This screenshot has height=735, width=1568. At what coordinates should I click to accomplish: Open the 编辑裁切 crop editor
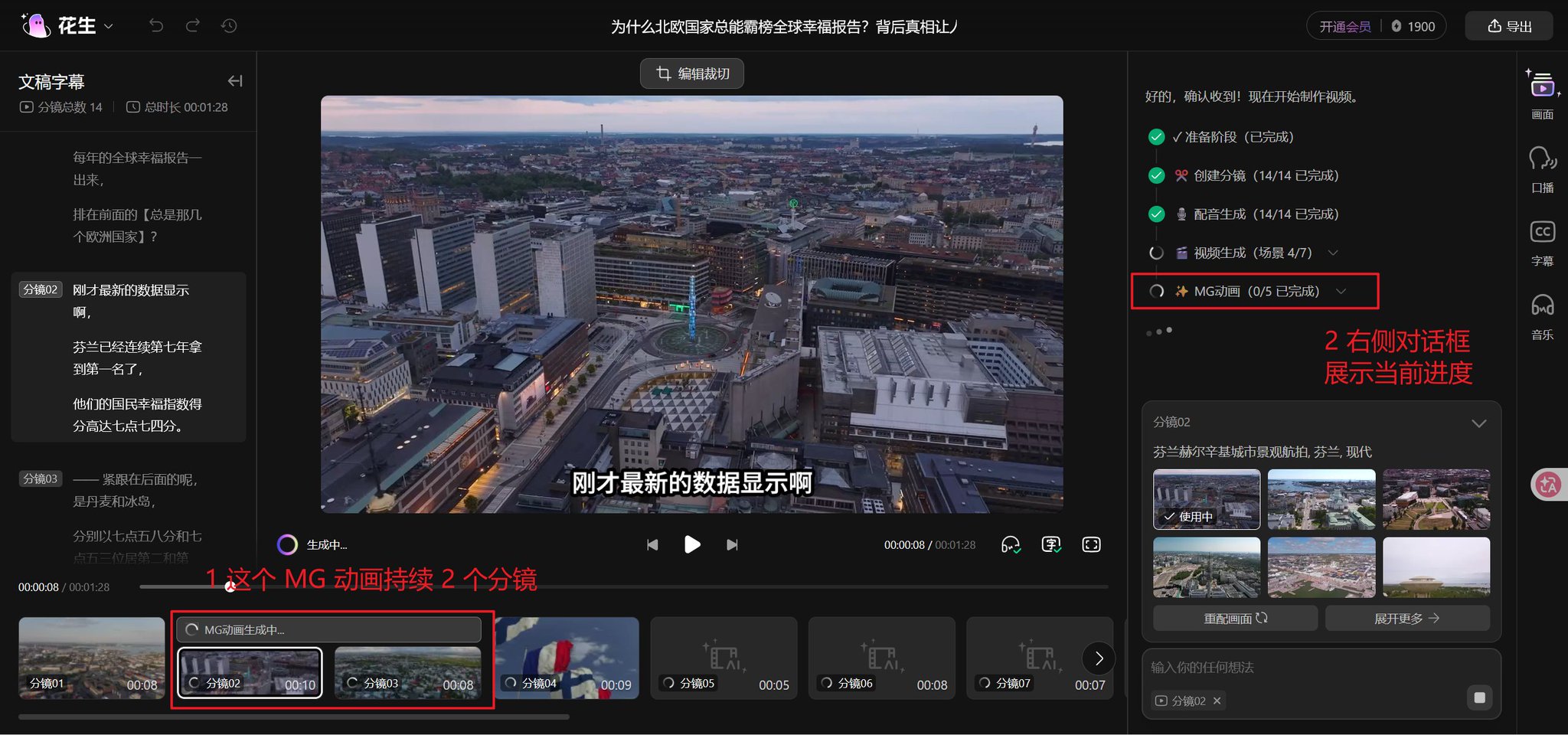point(692,73)
